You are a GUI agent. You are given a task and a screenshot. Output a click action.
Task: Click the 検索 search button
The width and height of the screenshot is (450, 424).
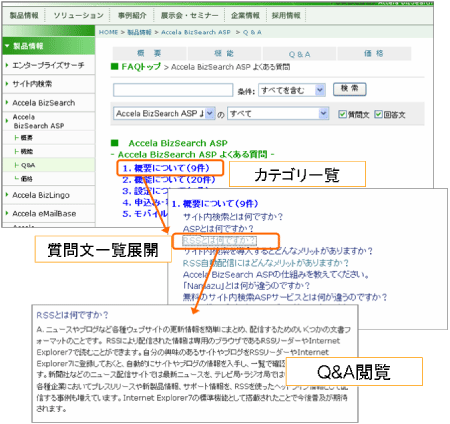tap(350, 89)
